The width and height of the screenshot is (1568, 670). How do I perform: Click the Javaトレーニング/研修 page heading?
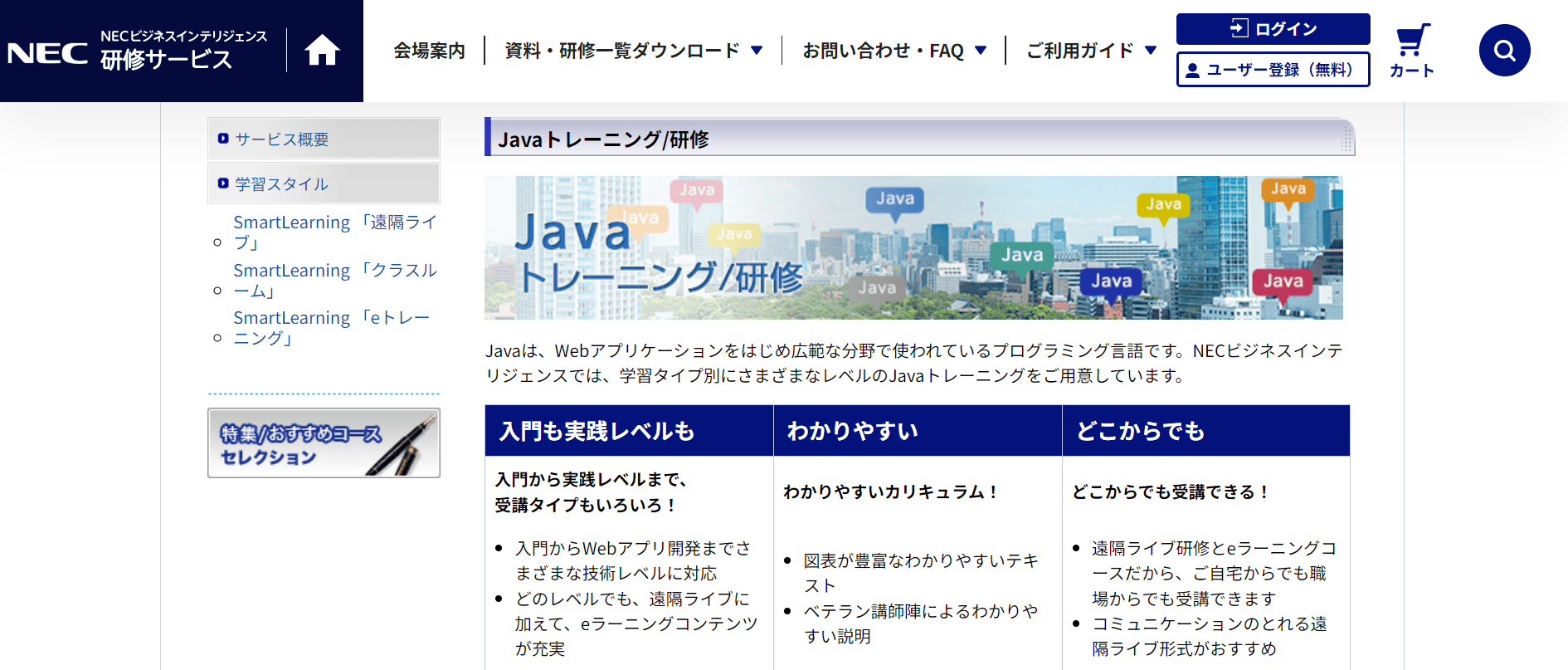pos(603,139)
